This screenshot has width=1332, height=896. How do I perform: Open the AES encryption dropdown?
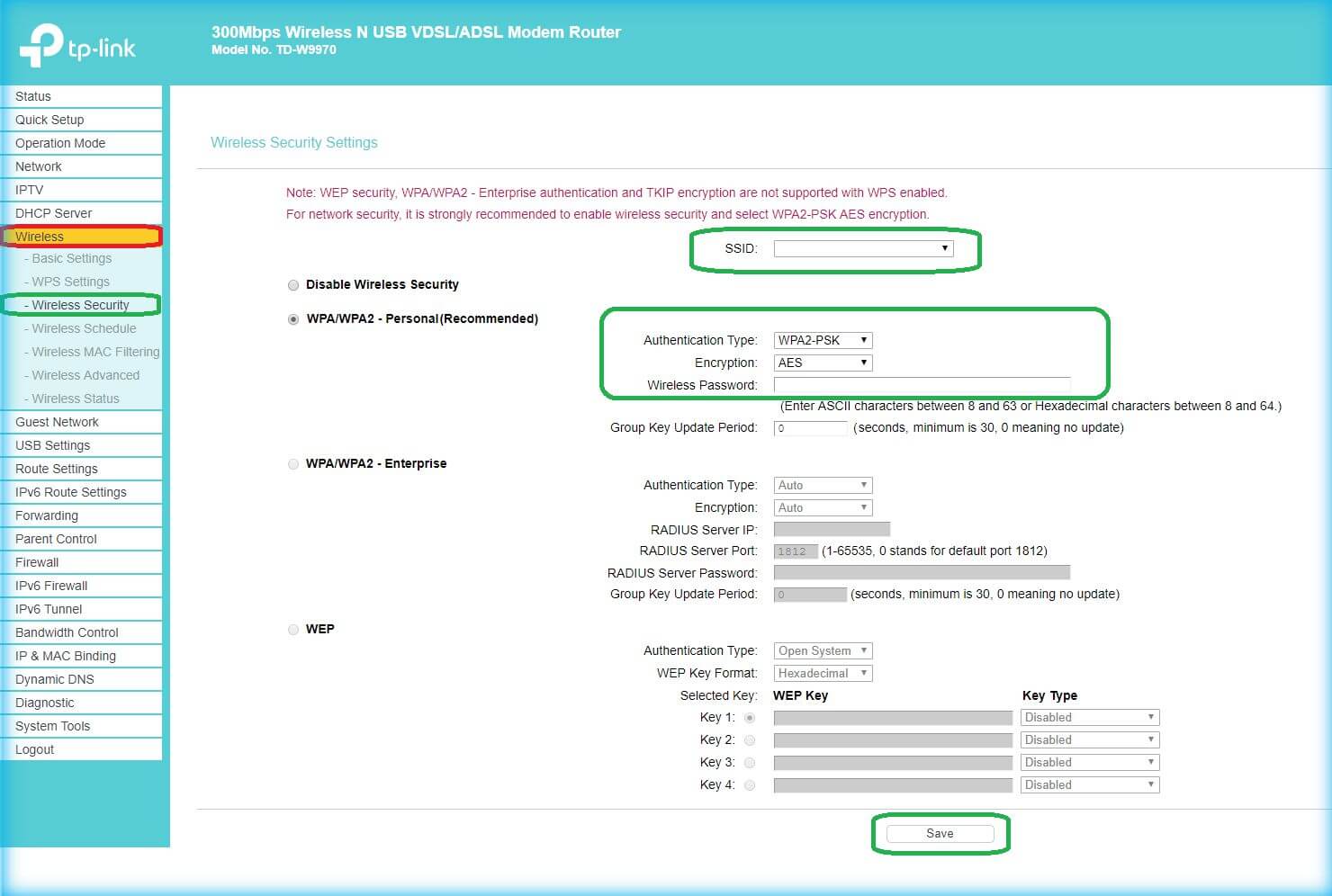point(823,363)
